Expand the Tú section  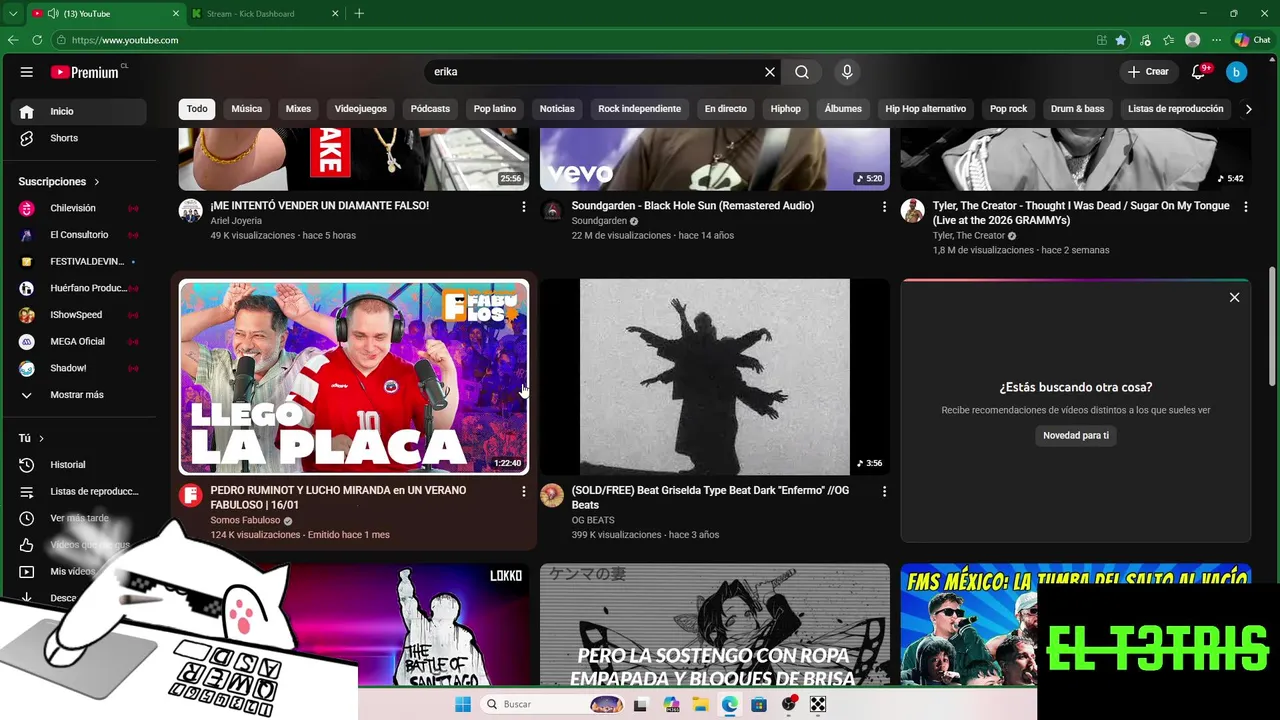click(31, 438)
